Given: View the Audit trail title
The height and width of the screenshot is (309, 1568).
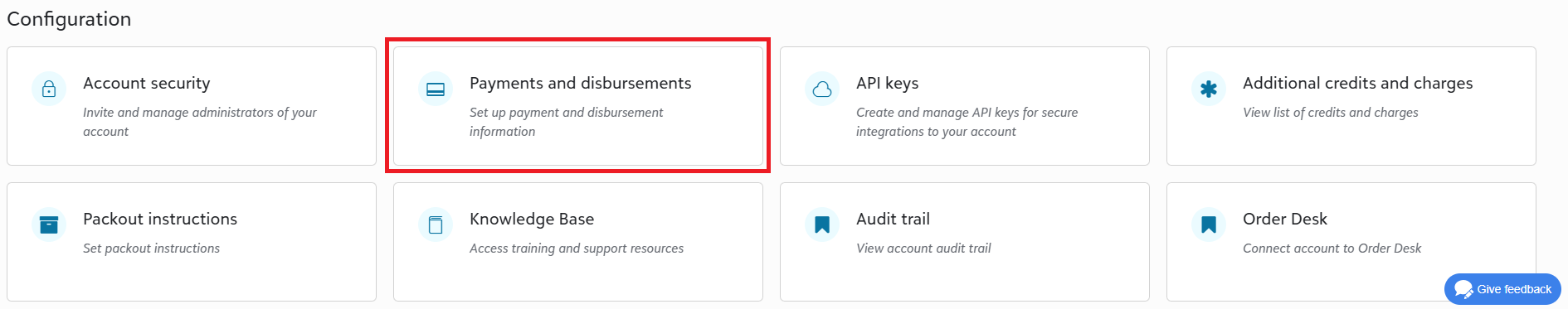Looking at the screenshot, I should 893,219.
